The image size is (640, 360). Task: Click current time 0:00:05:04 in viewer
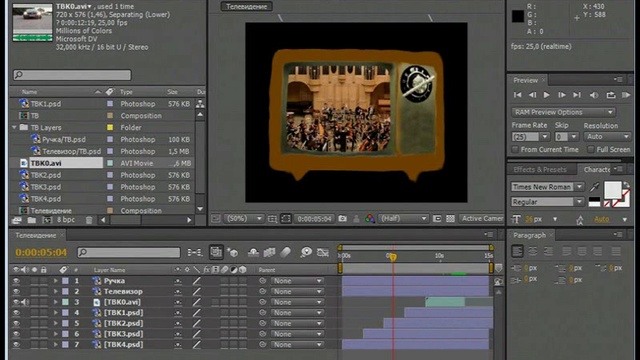point(314,219)
